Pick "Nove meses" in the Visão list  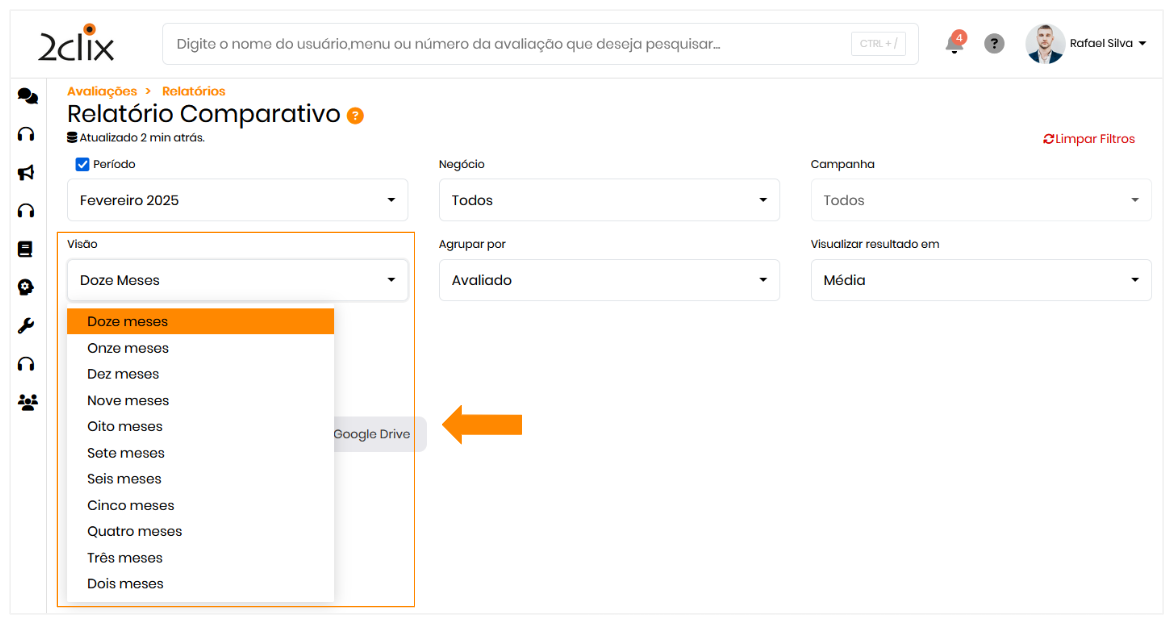tap(128, 400)
